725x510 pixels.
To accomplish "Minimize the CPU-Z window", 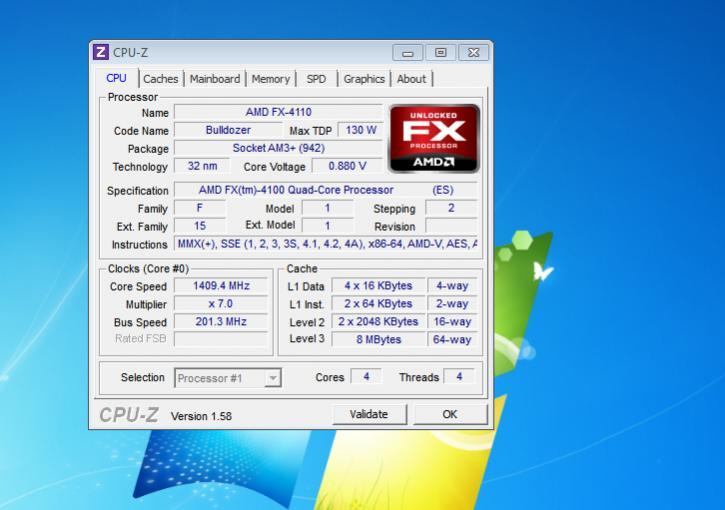I will (x=407, y=53).
